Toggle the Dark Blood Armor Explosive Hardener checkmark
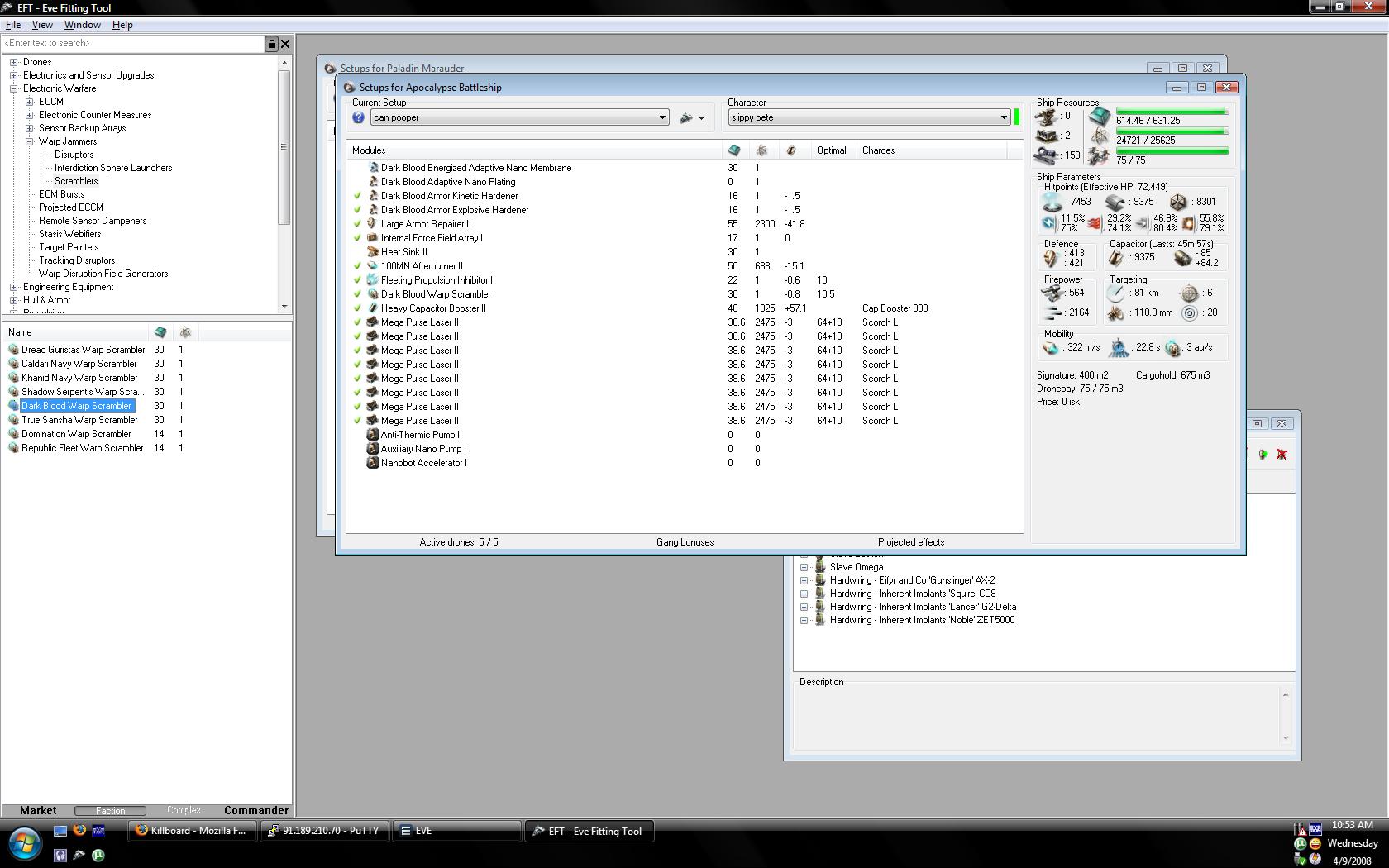This screenshot has height=868, width=1389. (358, 210)
